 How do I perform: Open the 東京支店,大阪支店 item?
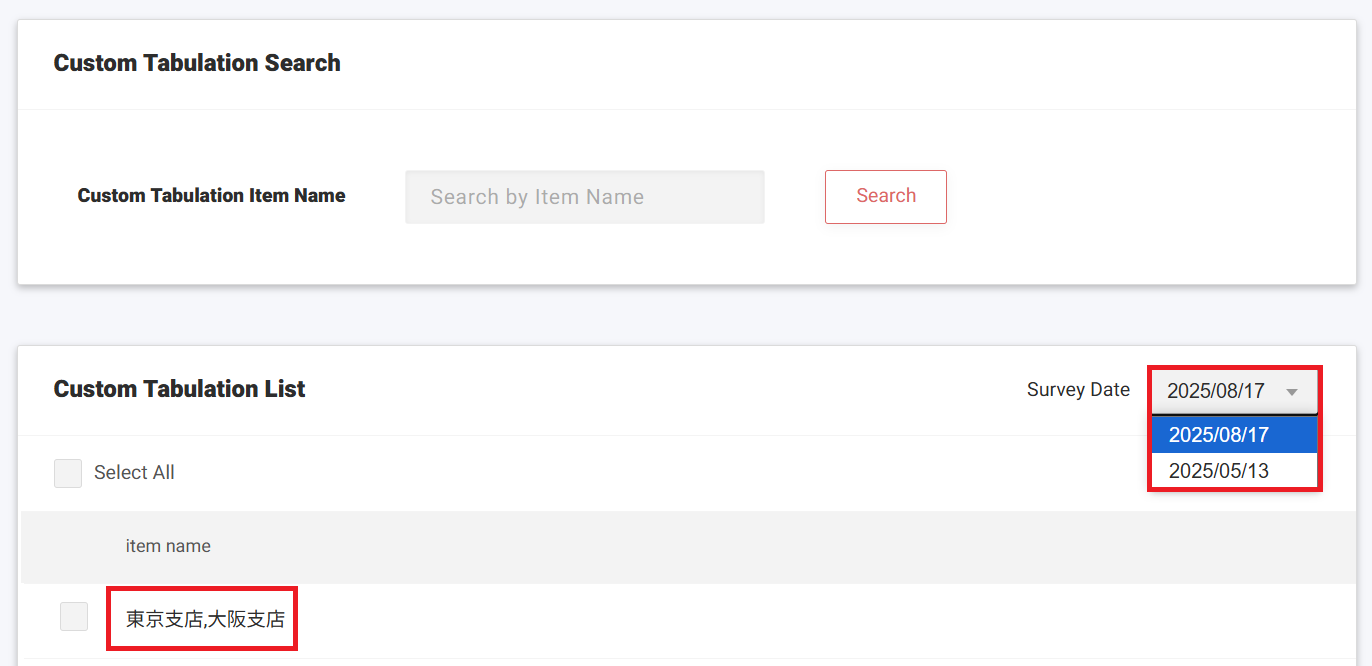pyautogui.click(x=205, y=620)
